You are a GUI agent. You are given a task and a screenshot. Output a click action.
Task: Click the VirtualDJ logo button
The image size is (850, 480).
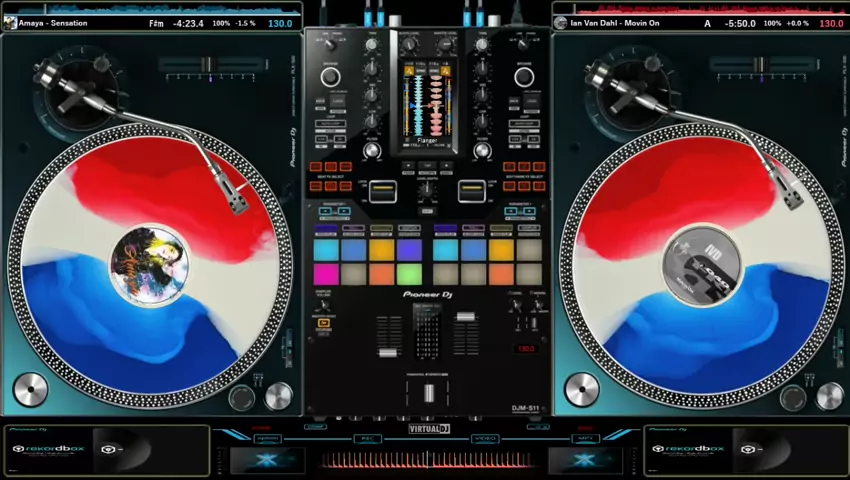pos(426,429)
